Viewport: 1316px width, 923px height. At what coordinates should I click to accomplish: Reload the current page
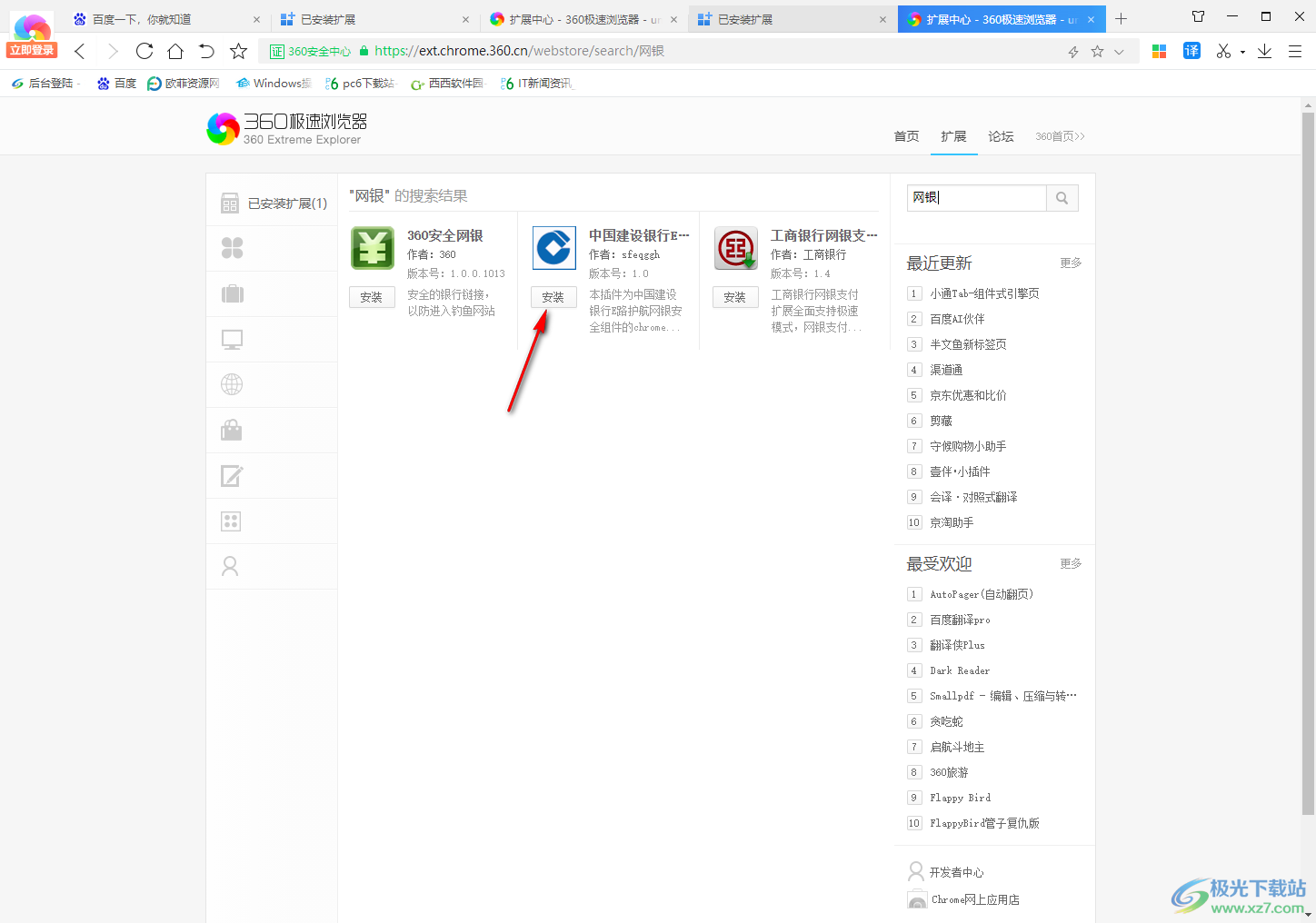click(145, 51)
